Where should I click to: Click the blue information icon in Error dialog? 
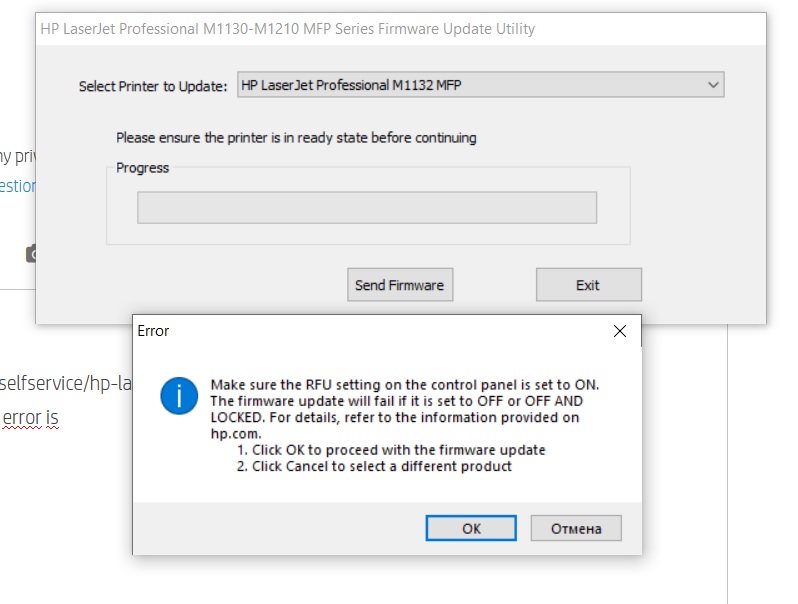(x=180, y=397)
